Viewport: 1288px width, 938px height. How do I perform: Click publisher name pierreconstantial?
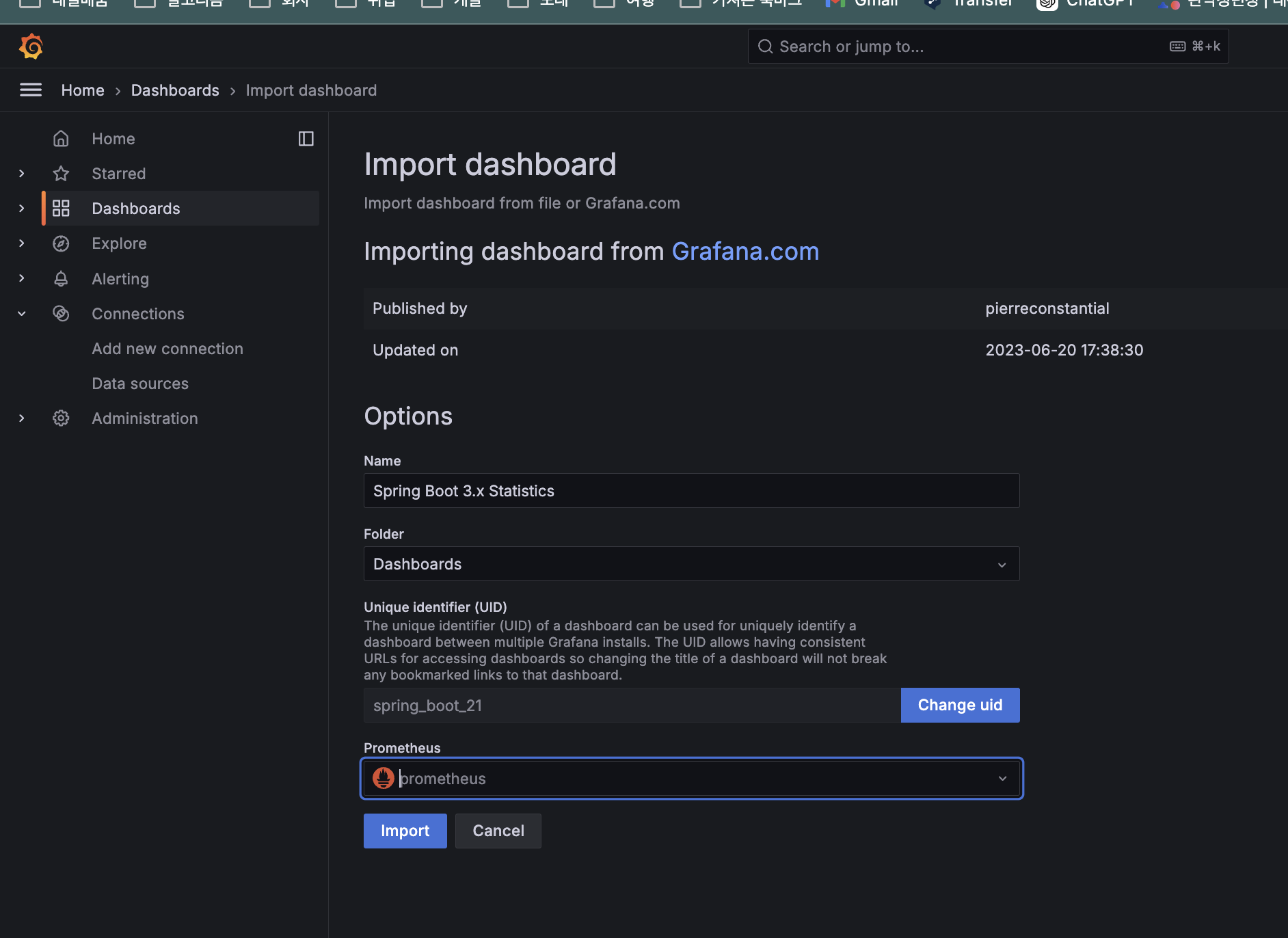[x=1047, y=308]
